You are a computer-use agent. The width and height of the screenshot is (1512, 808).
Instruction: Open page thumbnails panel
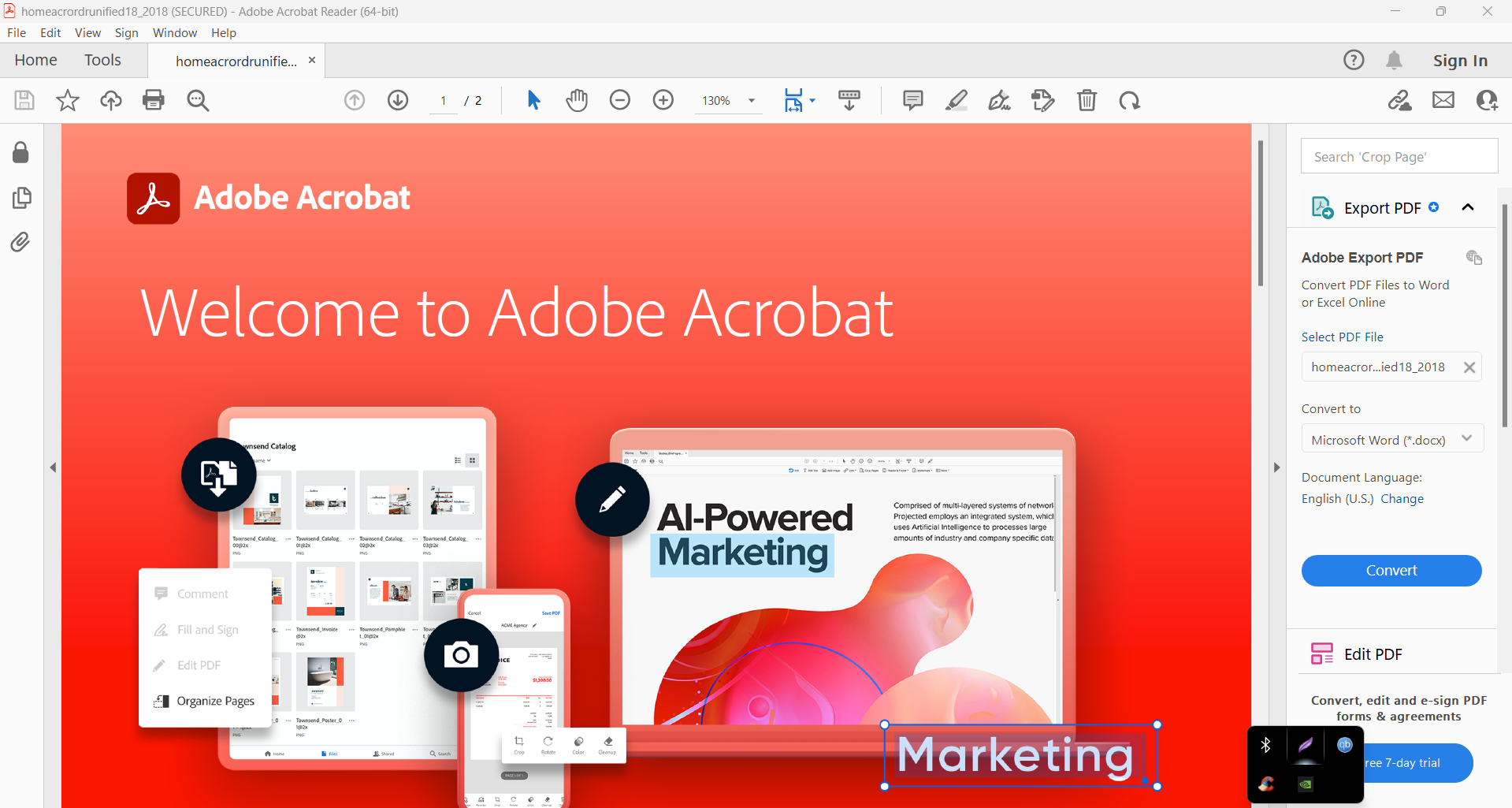point(21,197)
